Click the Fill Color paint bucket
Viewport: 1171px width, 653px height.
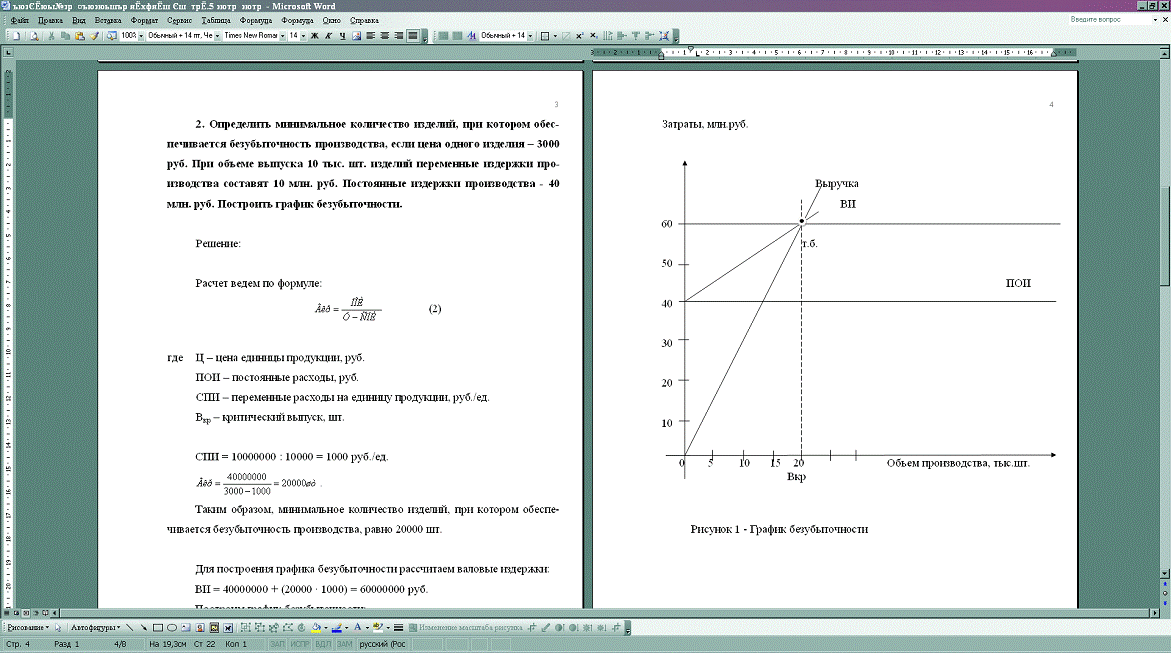[315, 628]
